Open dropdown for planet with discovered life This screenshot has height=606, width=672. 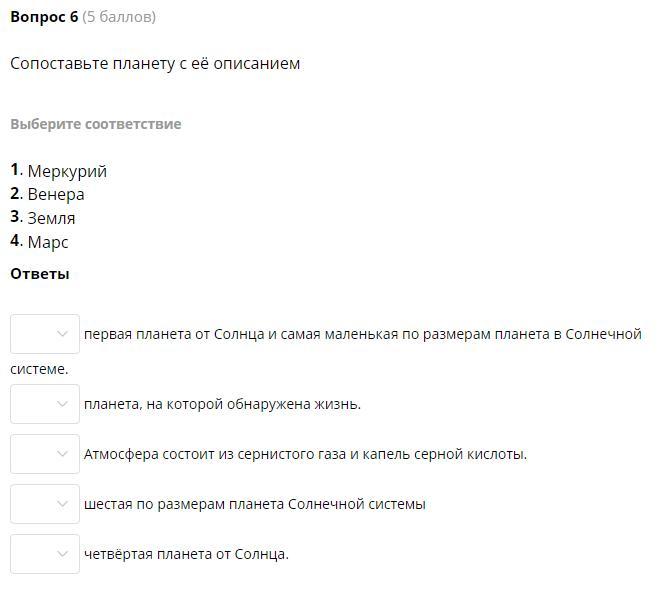pyautogui.click(x=45, y=404)
